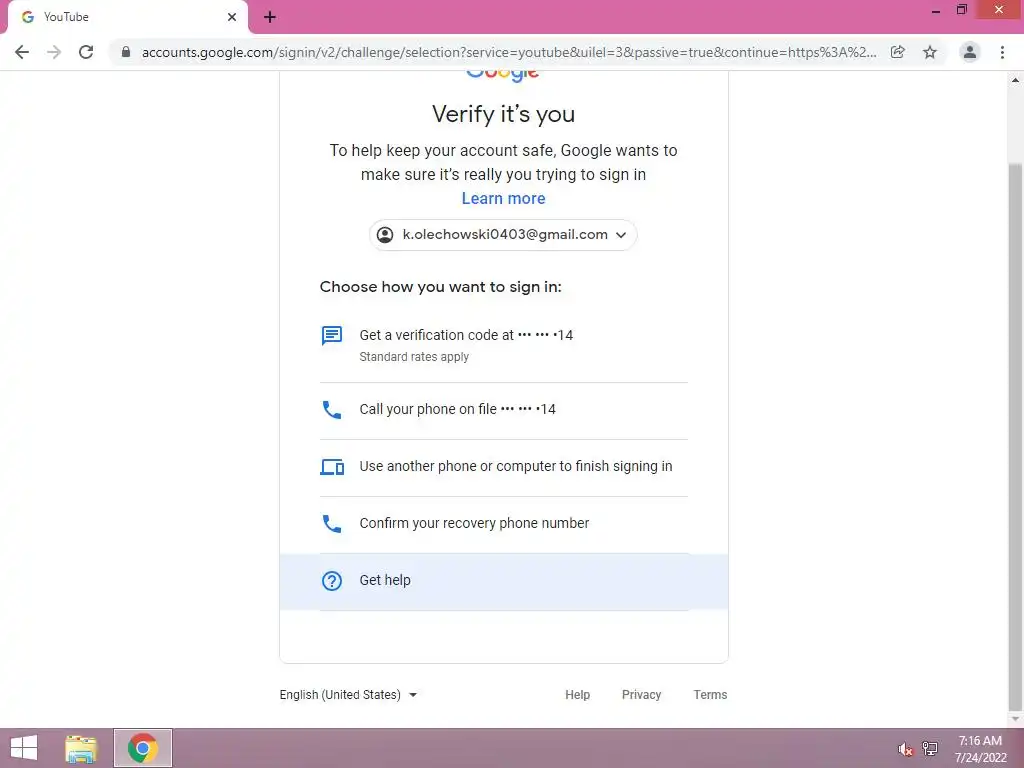Click the phone icon beside Call your phone

click(x=332, y=410)
